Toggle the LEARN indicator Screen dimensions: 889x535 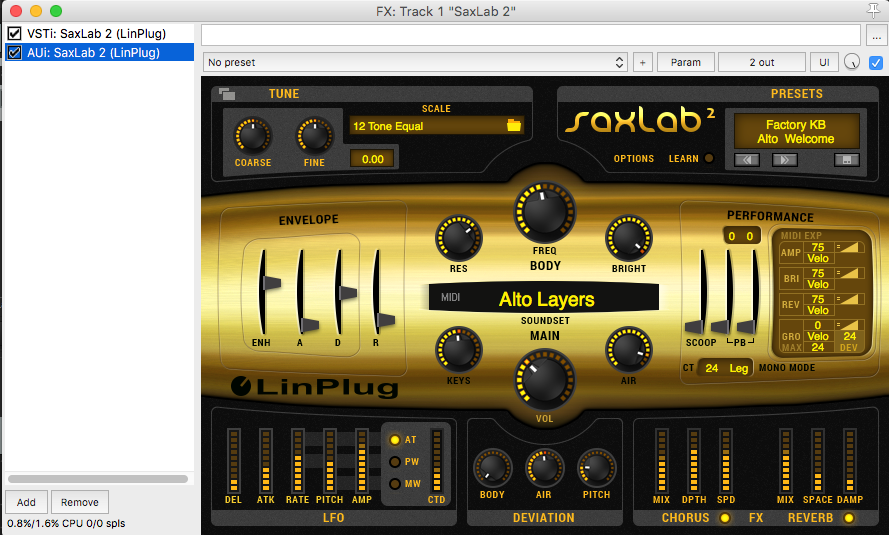709,159
